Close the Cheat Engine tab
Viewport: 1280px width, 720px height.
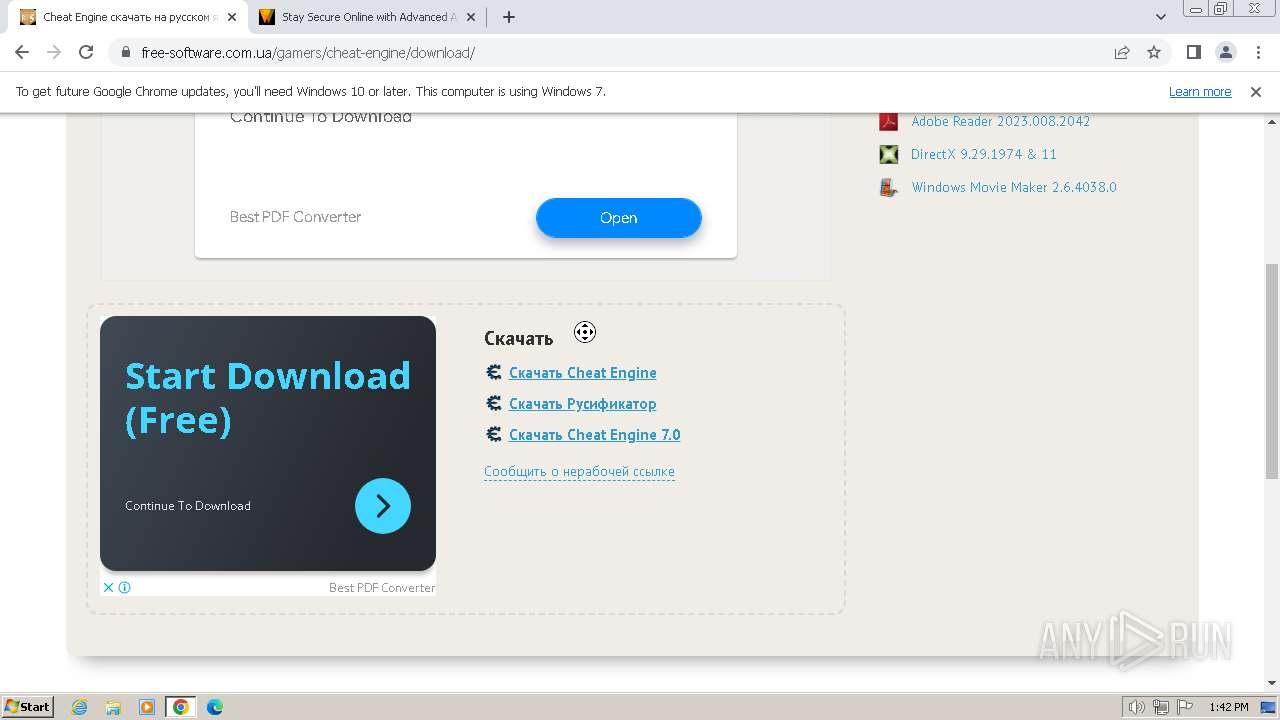coord(231,17)
